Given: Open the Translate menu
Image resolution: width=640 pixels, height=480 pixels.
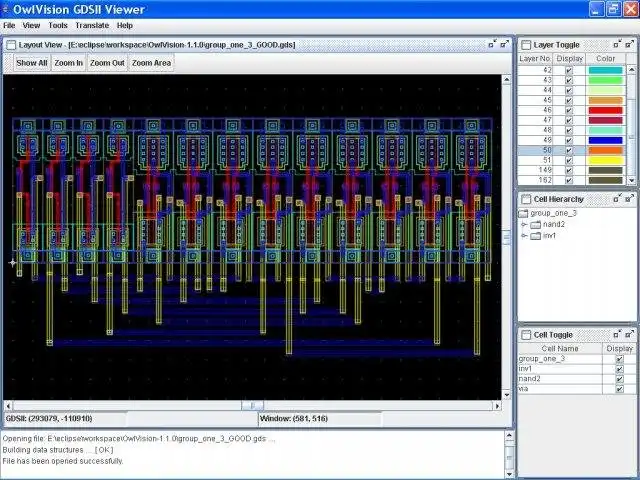Looking at the screenshot, I should (x=92, y=25).
